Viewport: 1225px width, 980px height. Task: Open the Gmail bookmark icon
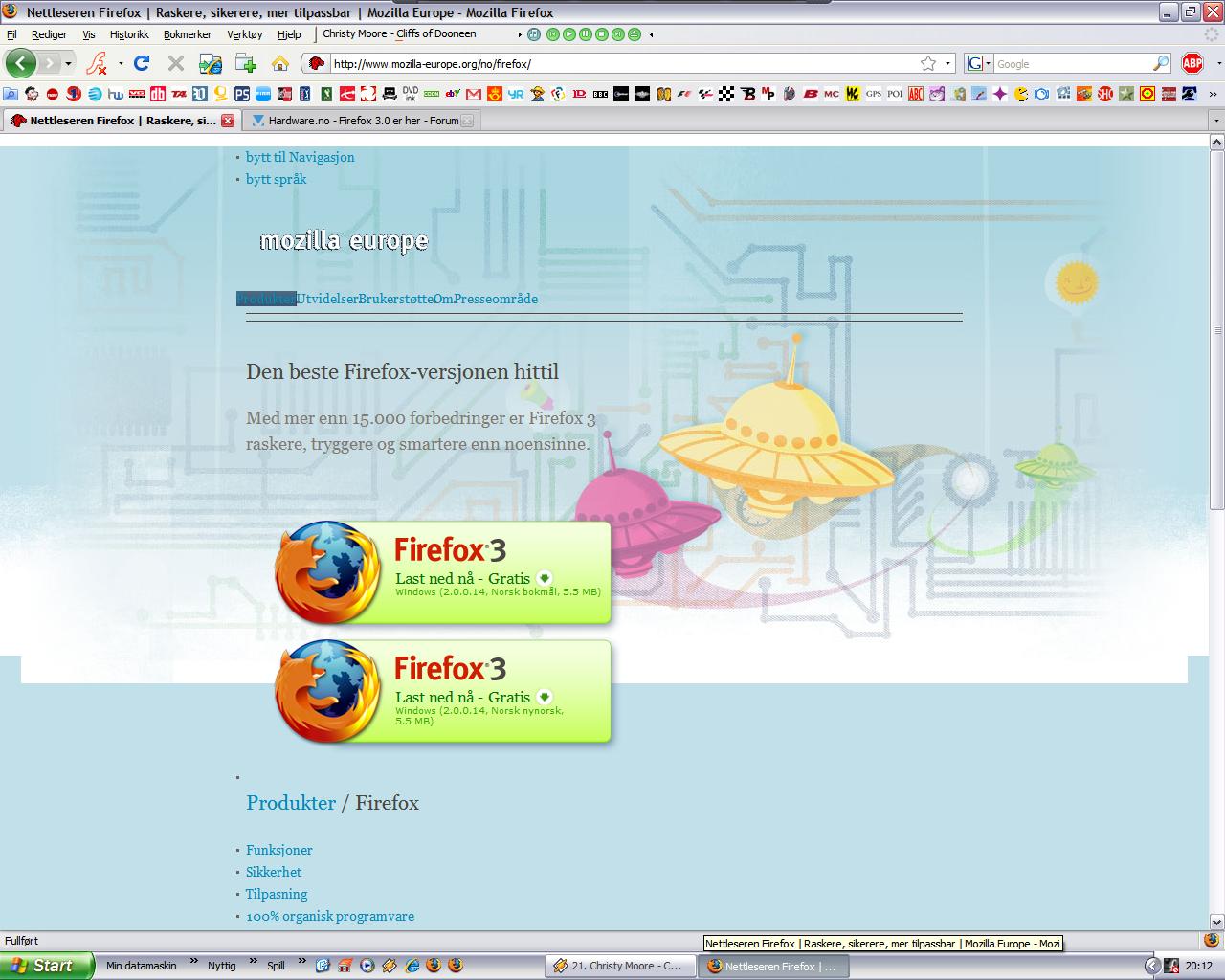click(x=474, y=94)
